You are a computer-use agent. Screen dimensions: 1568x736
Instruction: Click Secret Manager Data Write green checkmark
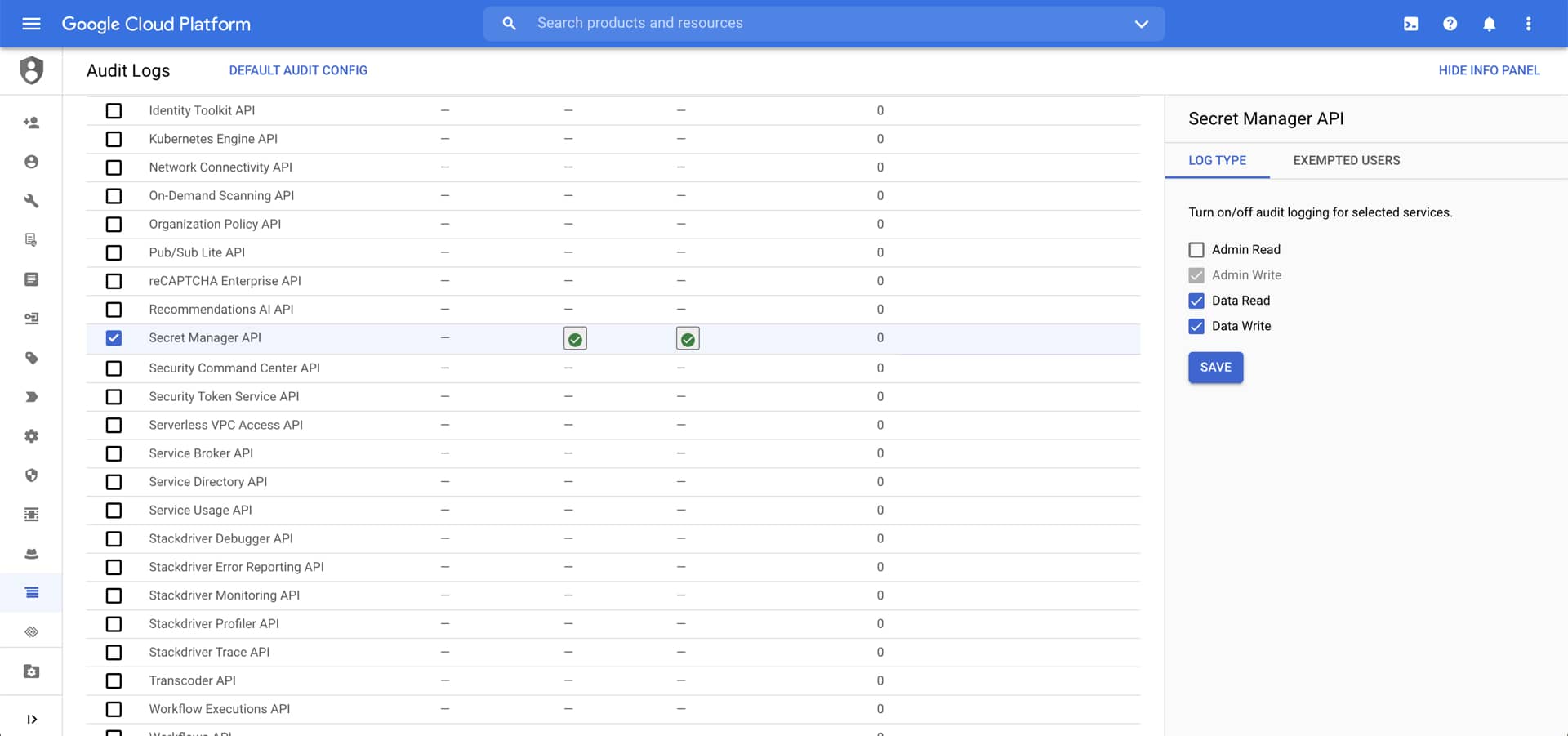[688, 339]
